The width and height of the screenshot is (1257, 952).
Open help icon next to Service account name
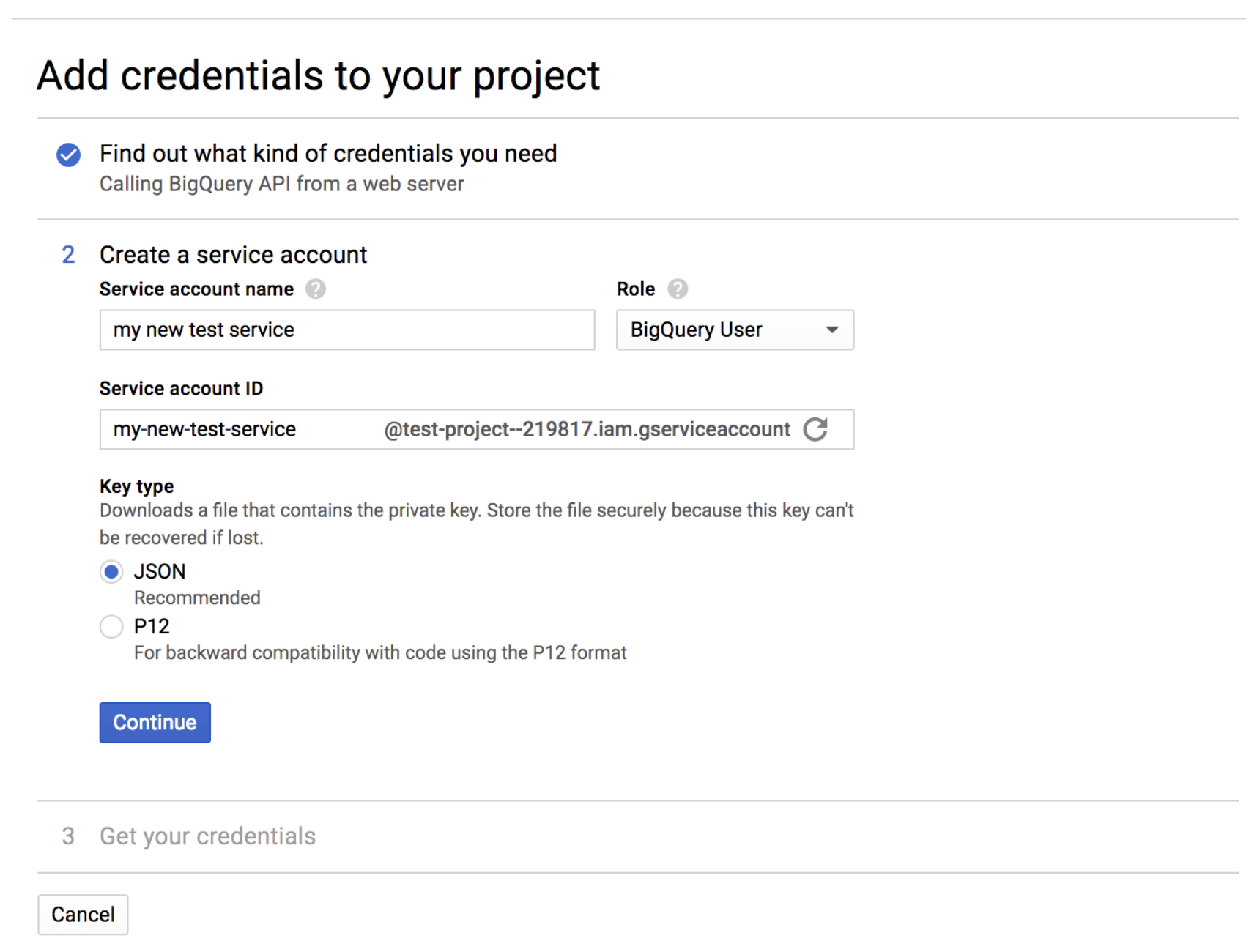(x=316, y=289)
